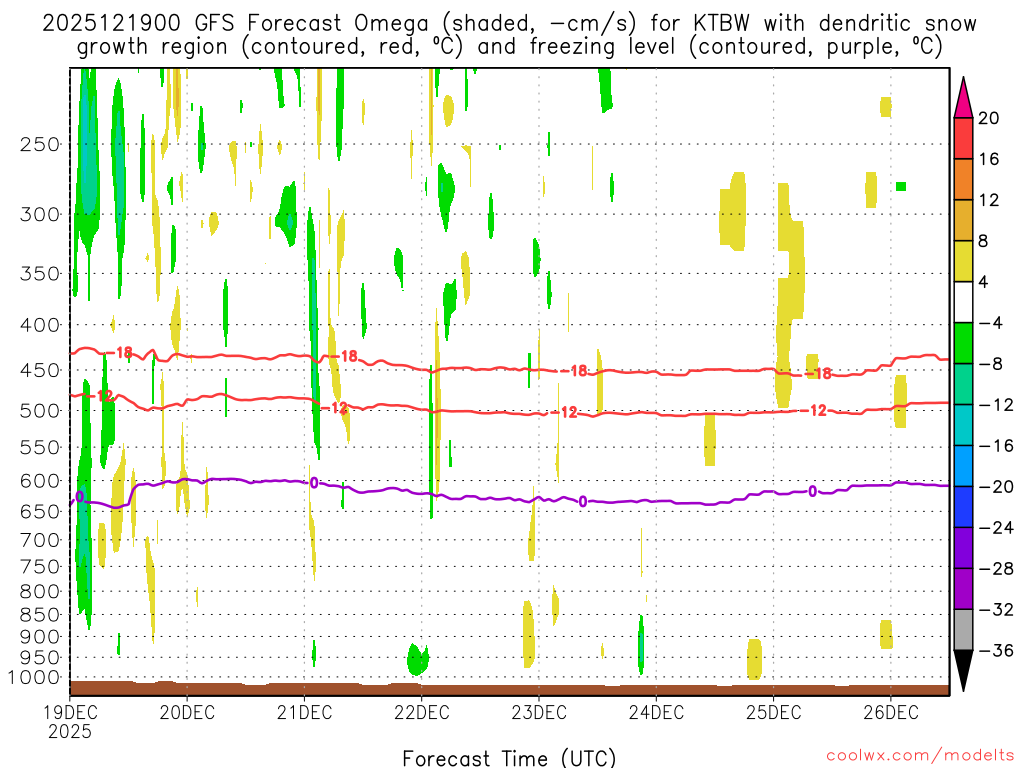Select the yellow 4 to 8 colorbar swatch
This screenshot has width=1024, height=768.
click(x=963, y=262)
